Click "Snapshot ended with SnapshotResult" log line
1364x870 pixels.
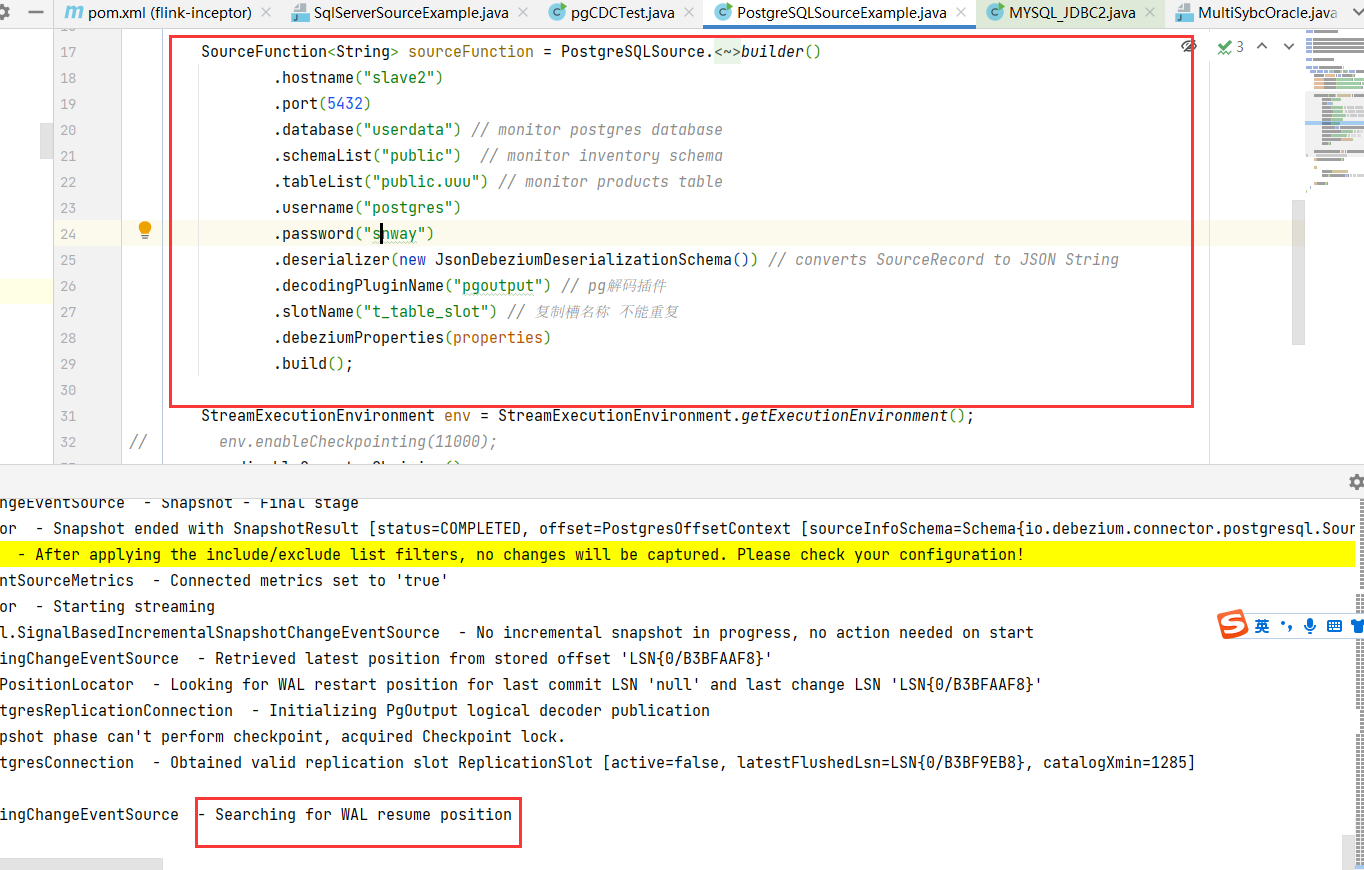coord(678,528)
